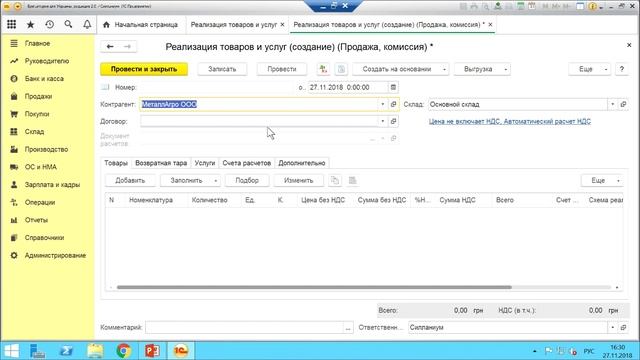
Task: Open History clock icon
Action: pos(49,24)
